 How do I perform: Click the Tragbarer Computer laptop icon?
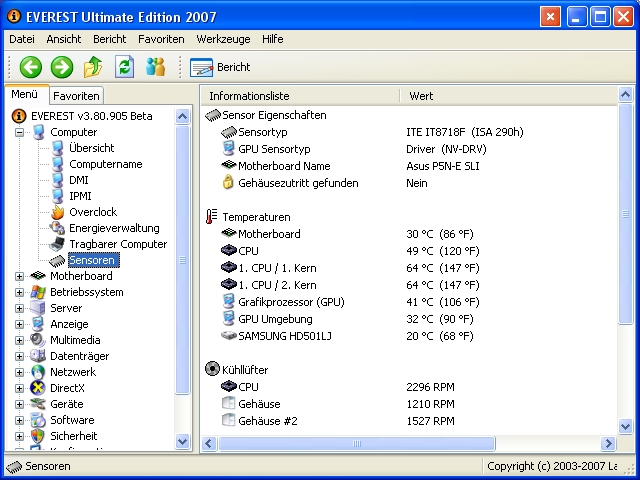coord(57,244)
